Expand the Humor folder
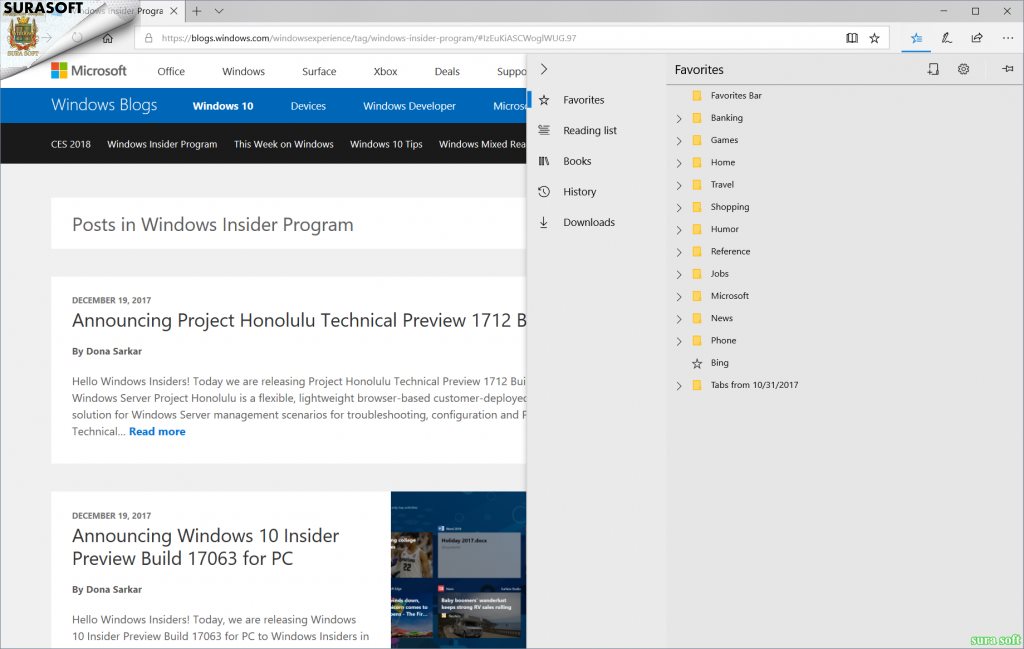The height and width of the screenshot is (649, 1024). pos(679,230)
